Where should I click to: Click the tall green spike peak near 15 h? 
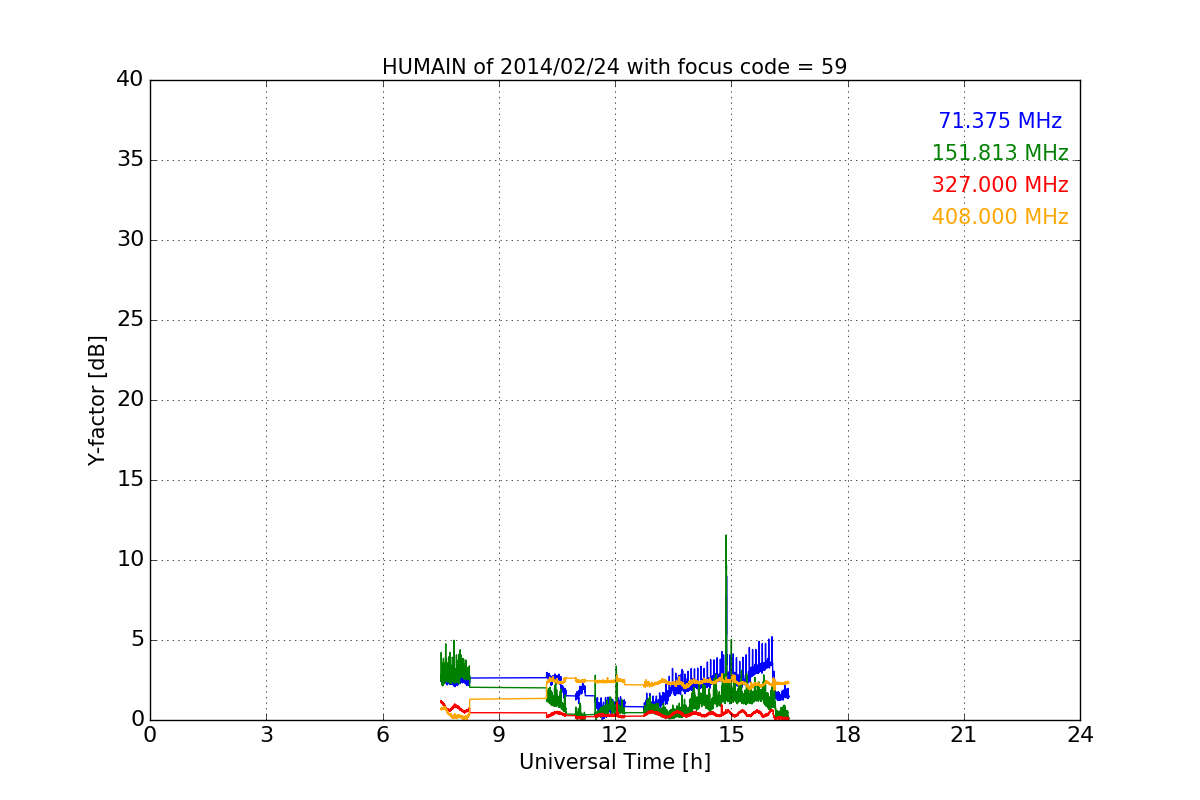pyautogui.click(x=726, y=537)
